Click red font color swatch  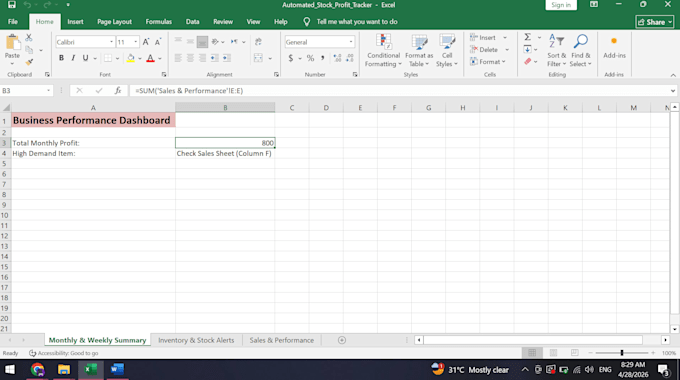pos(150,58)
